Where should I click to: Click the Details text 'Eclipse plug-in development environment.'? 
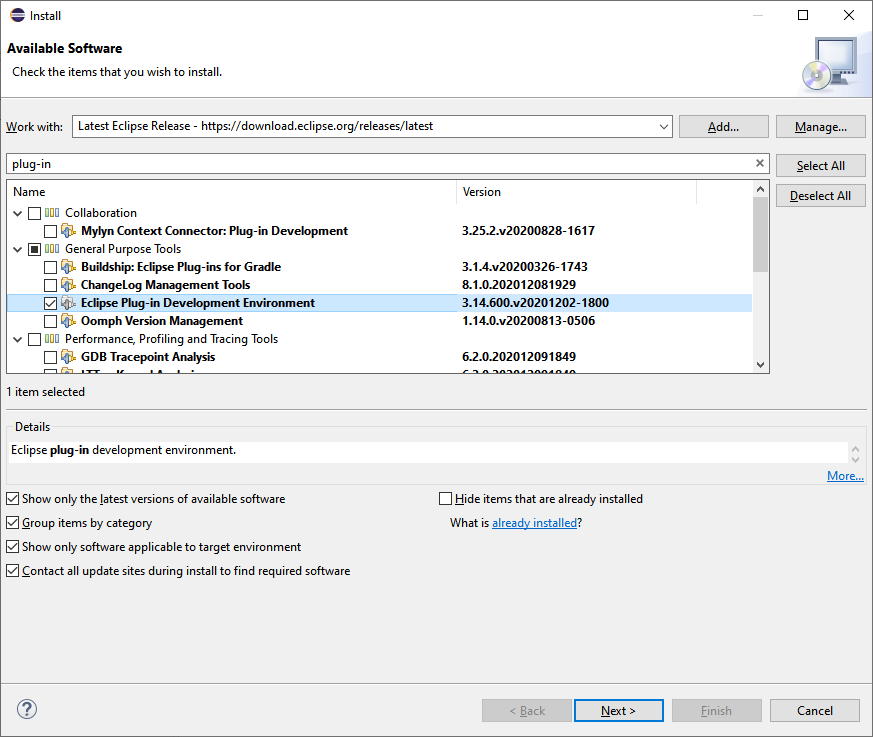coord(124,450)
